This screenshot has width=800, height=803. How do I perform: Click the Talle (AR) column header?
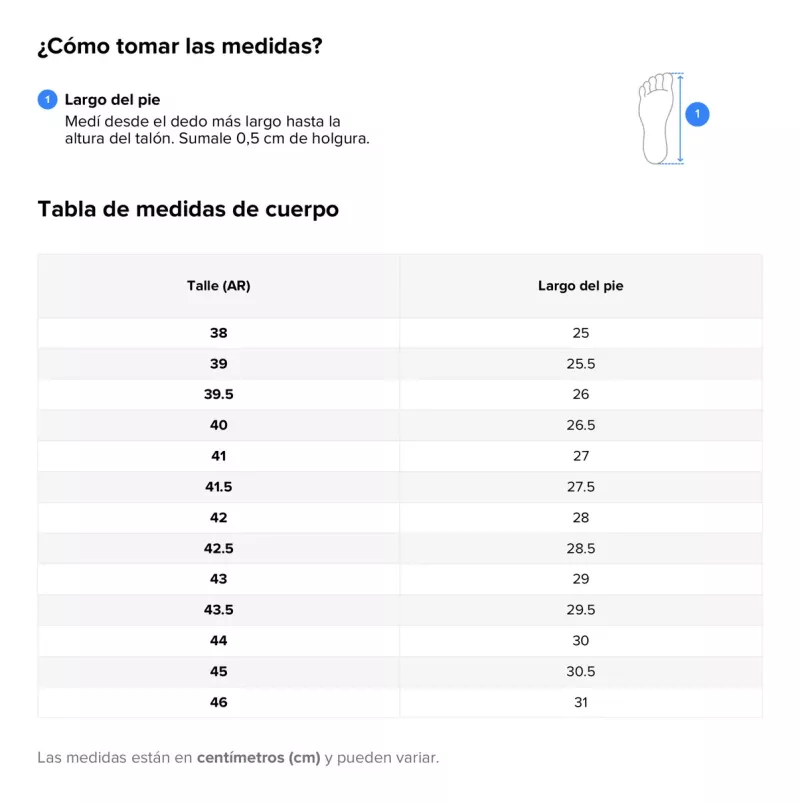coord(218,286)
